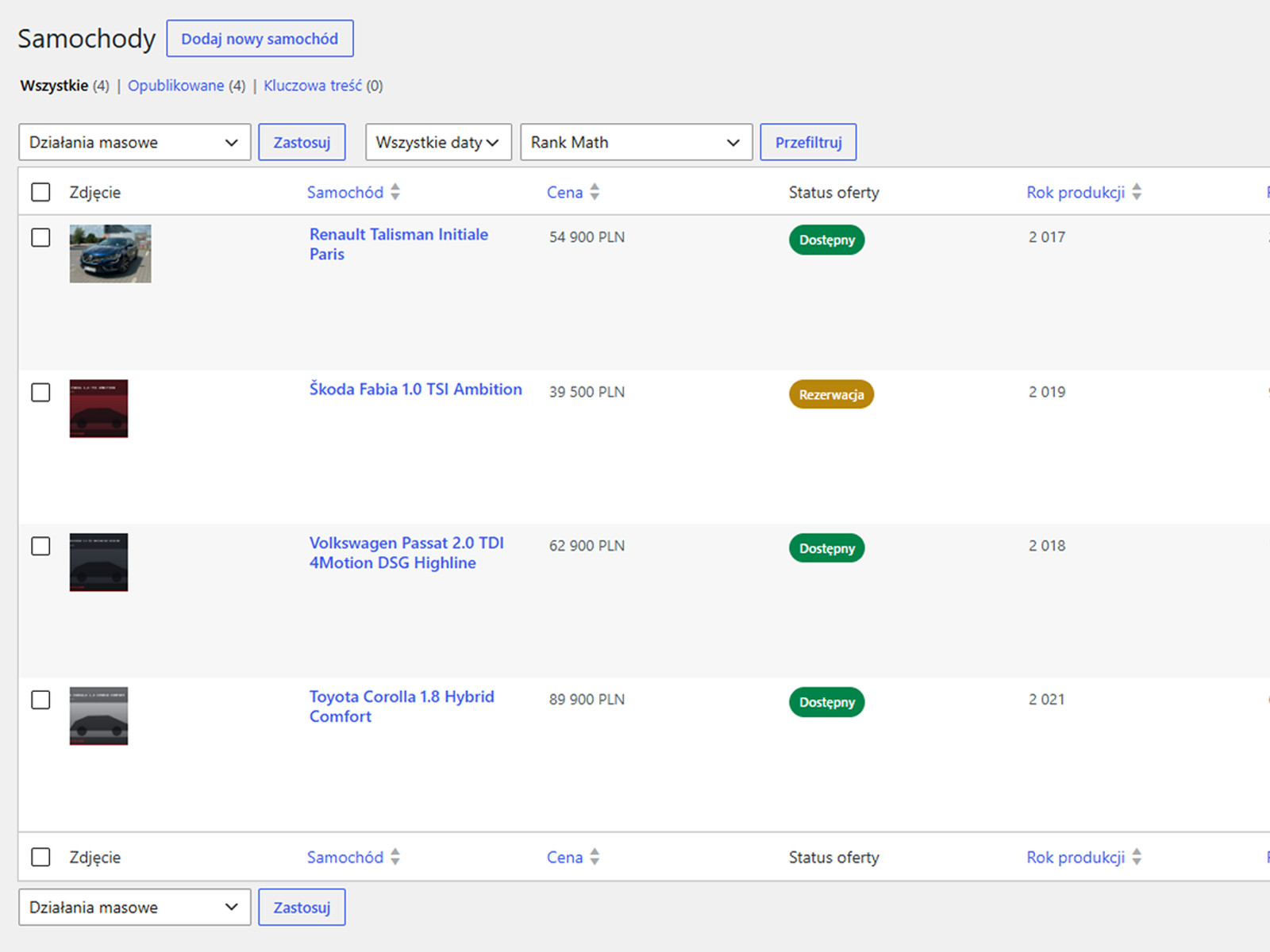Click production year 2 017
Viewport: 1270px width, 952px height.
pyautogui.click(x=1047, y=237)
